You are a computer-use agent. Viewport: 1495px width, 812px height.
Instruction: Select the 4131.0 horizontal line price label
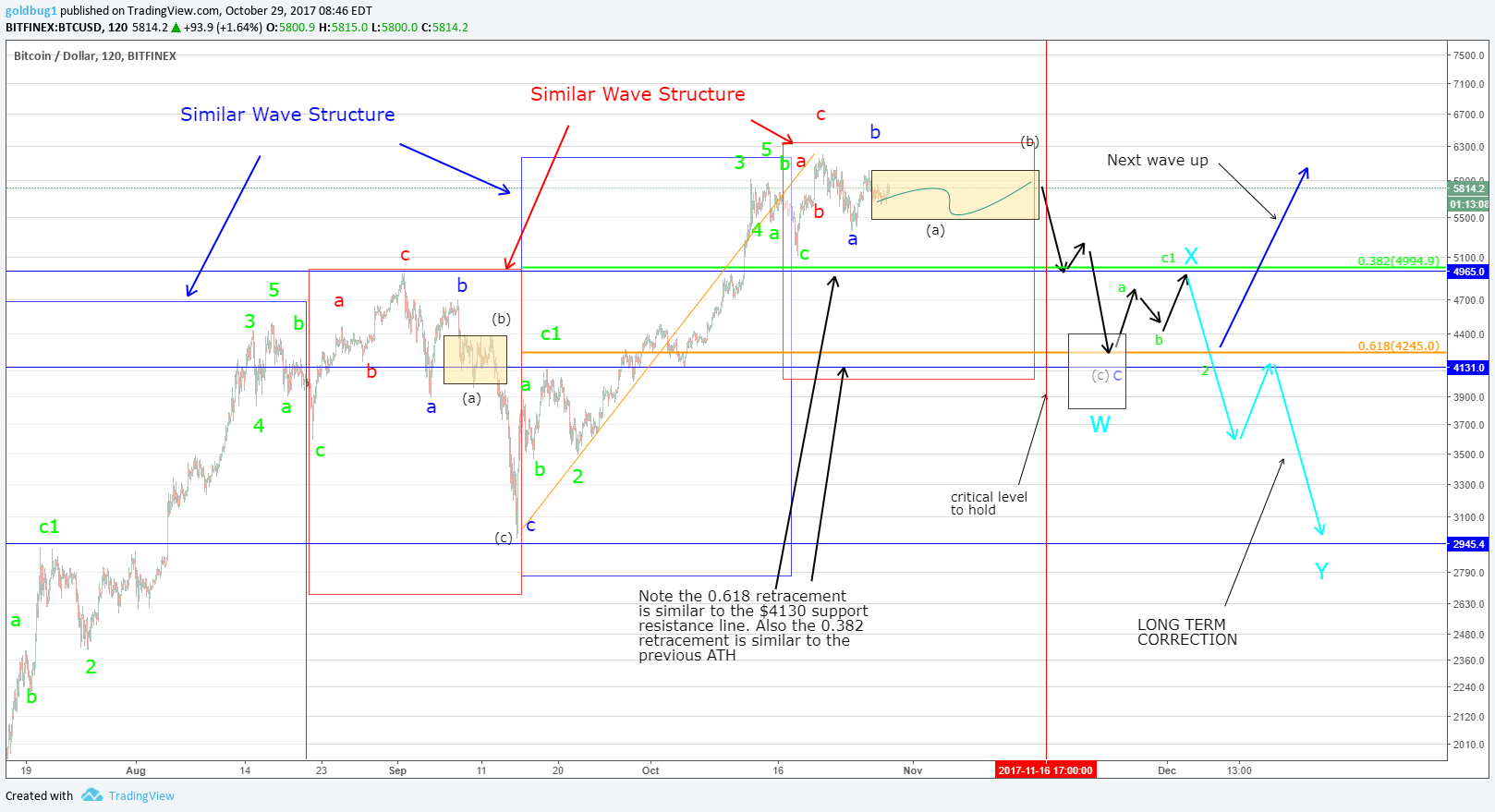1469,368
